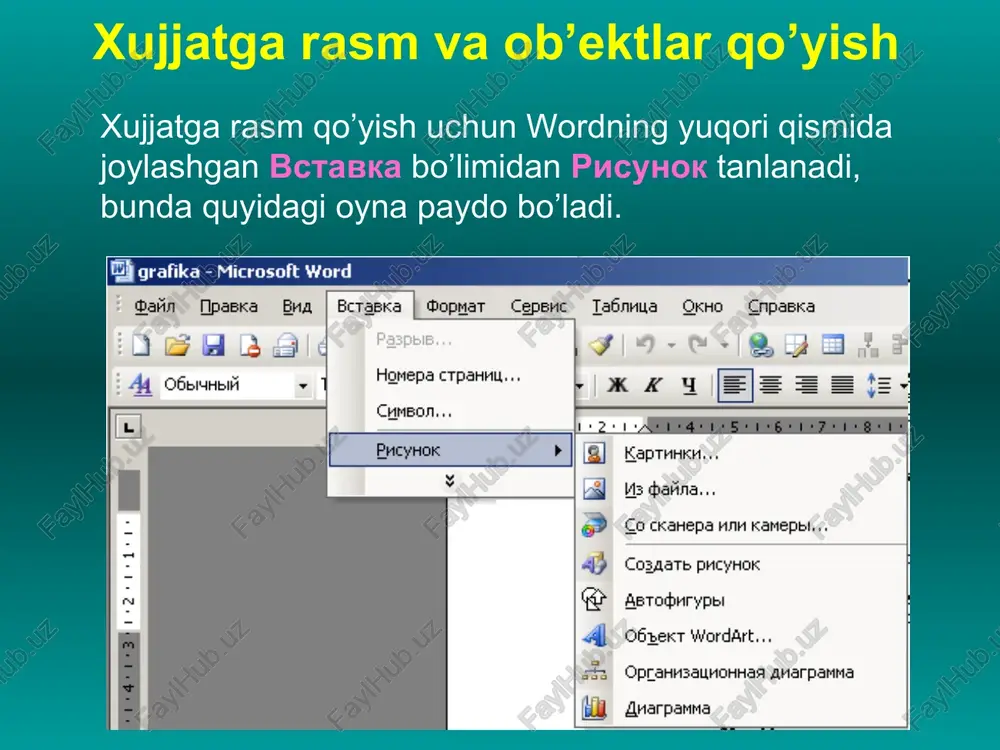The image size is (1000, 750).
Task: Insert hyperlink using the globe icon
Action: click(x=760, y=345)
